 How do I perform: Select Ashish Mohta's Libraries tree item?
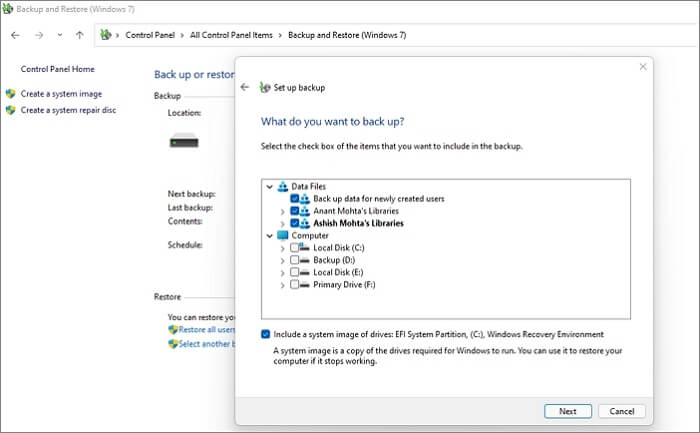pyautogui.click(x=358, y=223)
